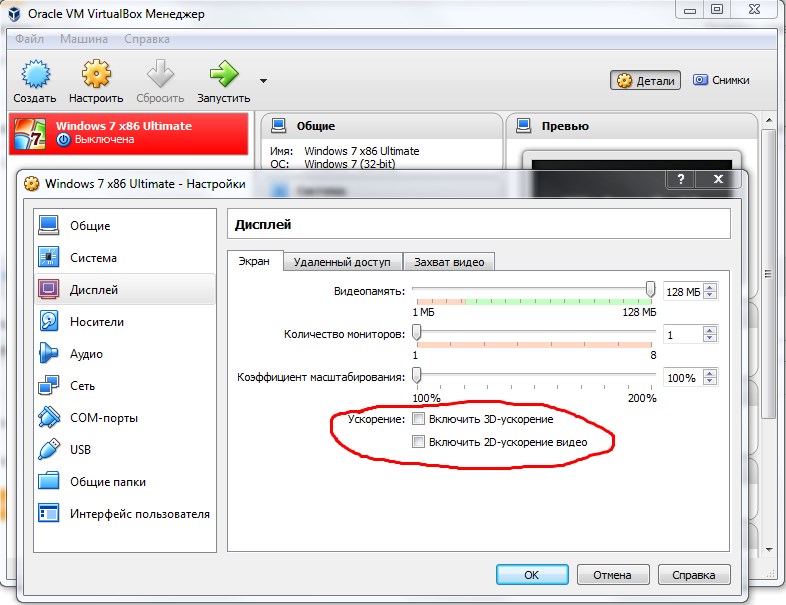Click Справка button in settings dialog
The height and width of the screenshot is (605, 786).
694,574
